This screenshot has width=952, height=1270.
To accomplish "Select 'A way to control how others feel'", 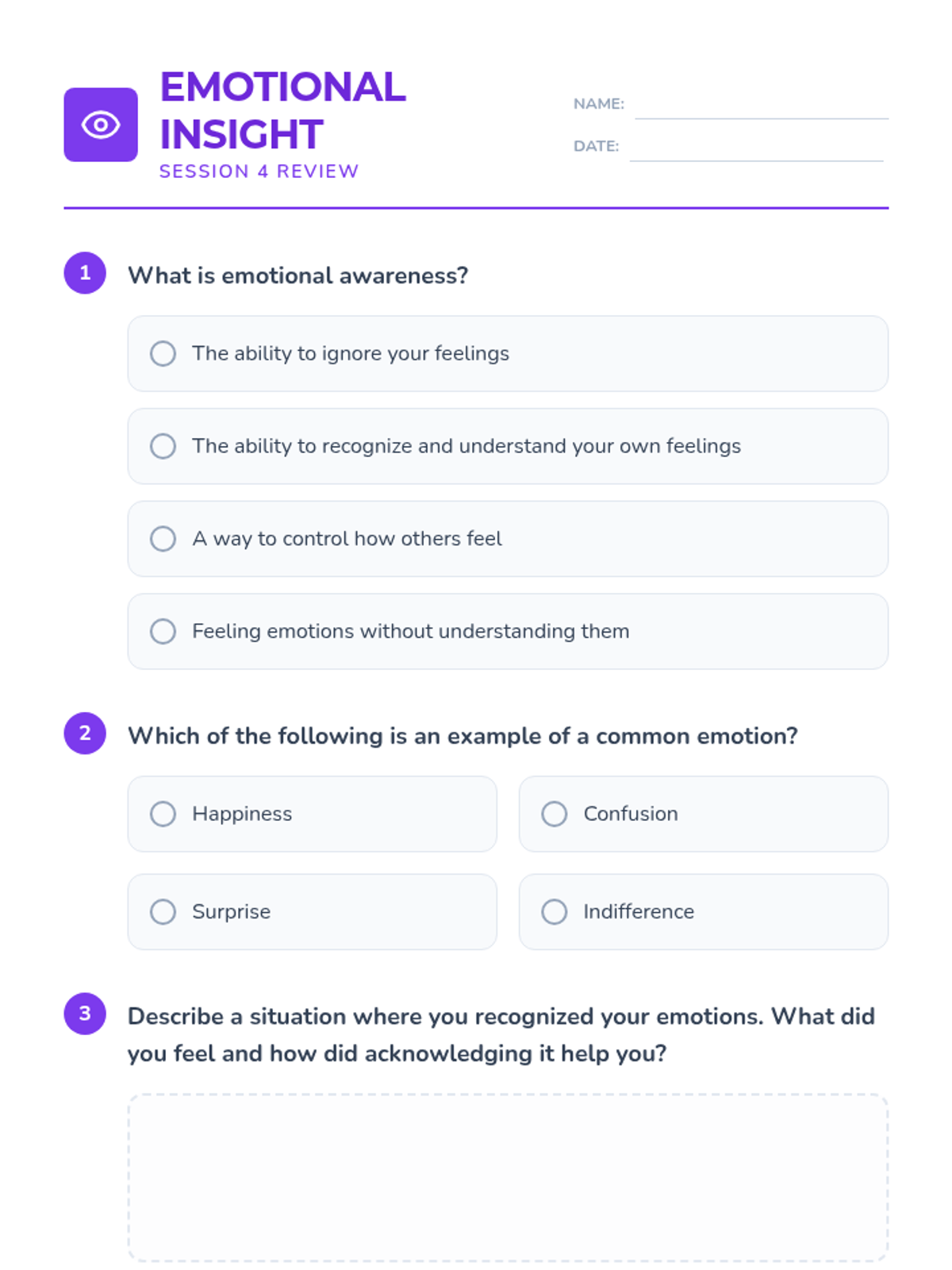I will click(163, 539).
